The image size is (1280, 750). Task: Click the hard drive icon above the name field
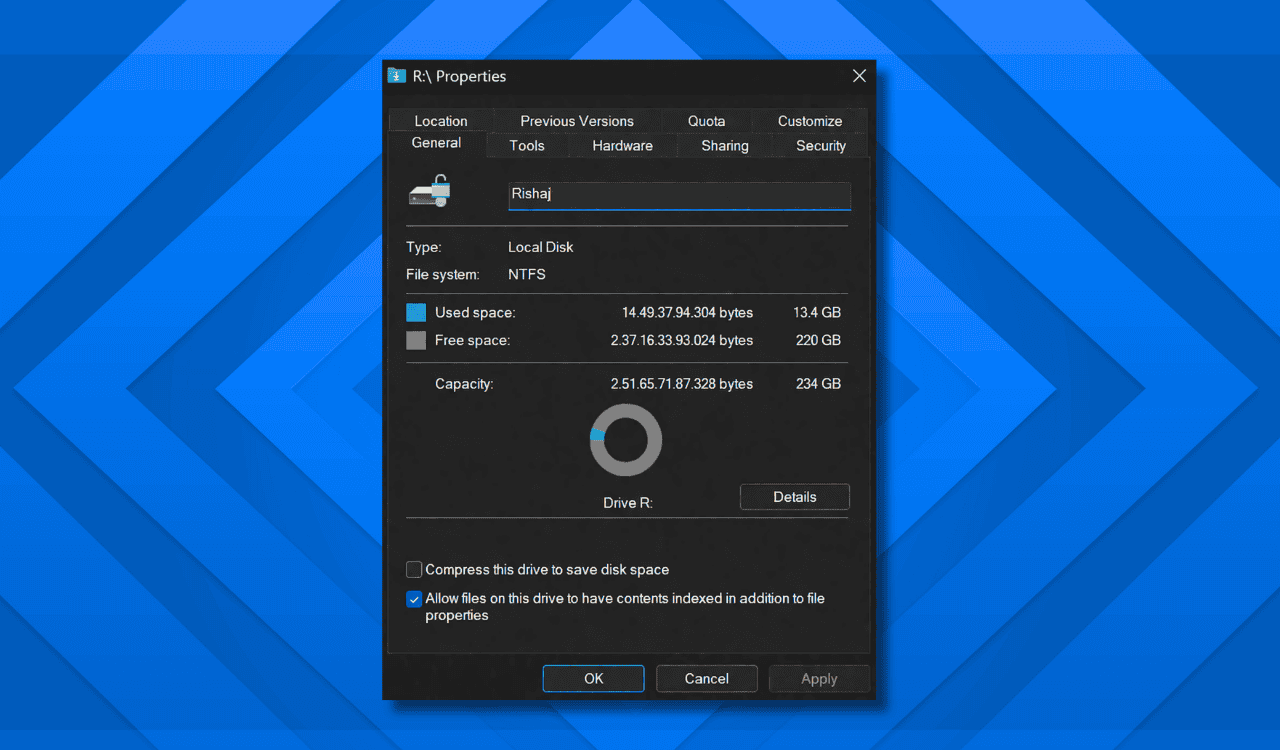[429, 190]
